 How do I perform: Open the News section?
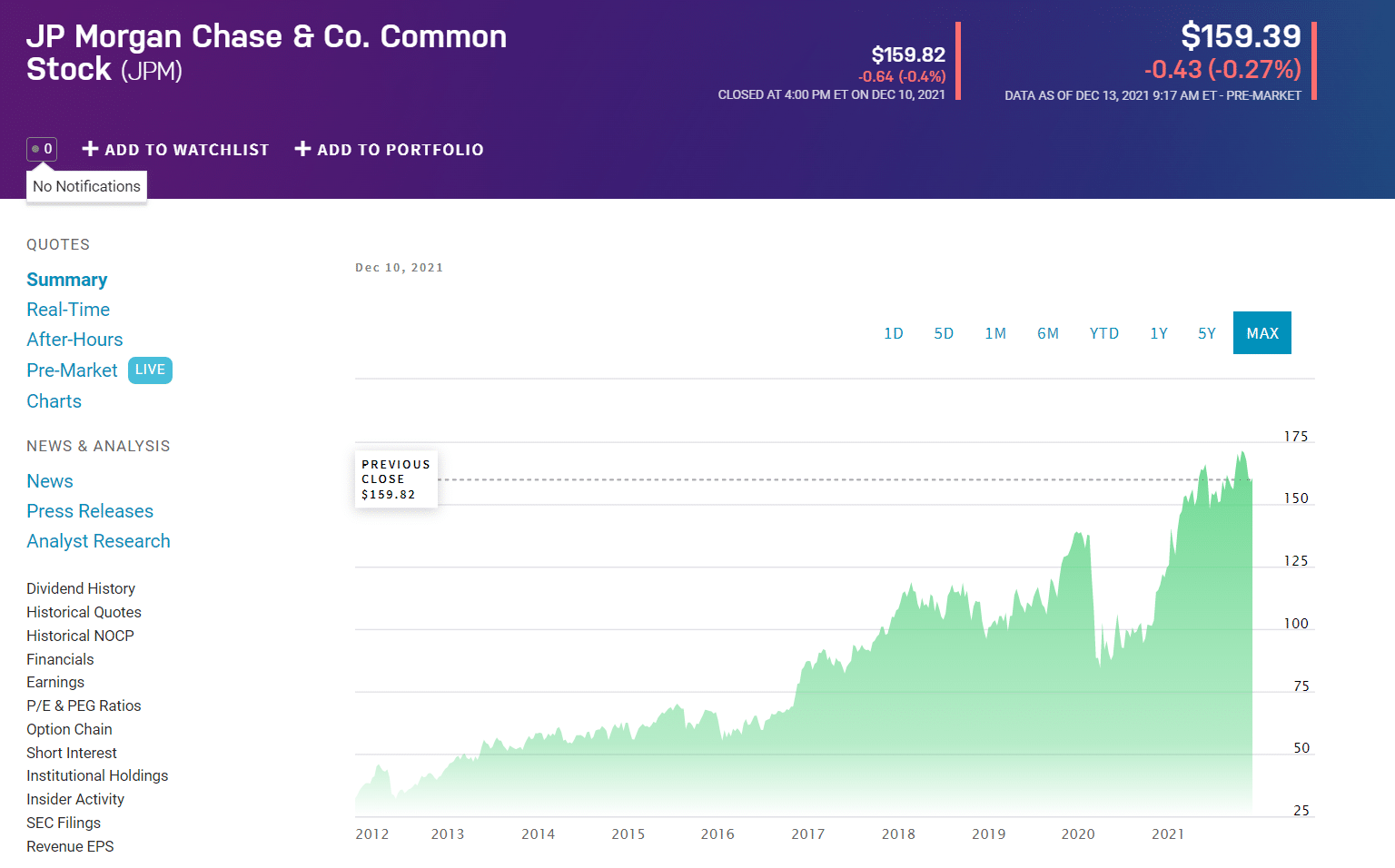[50, 481]
